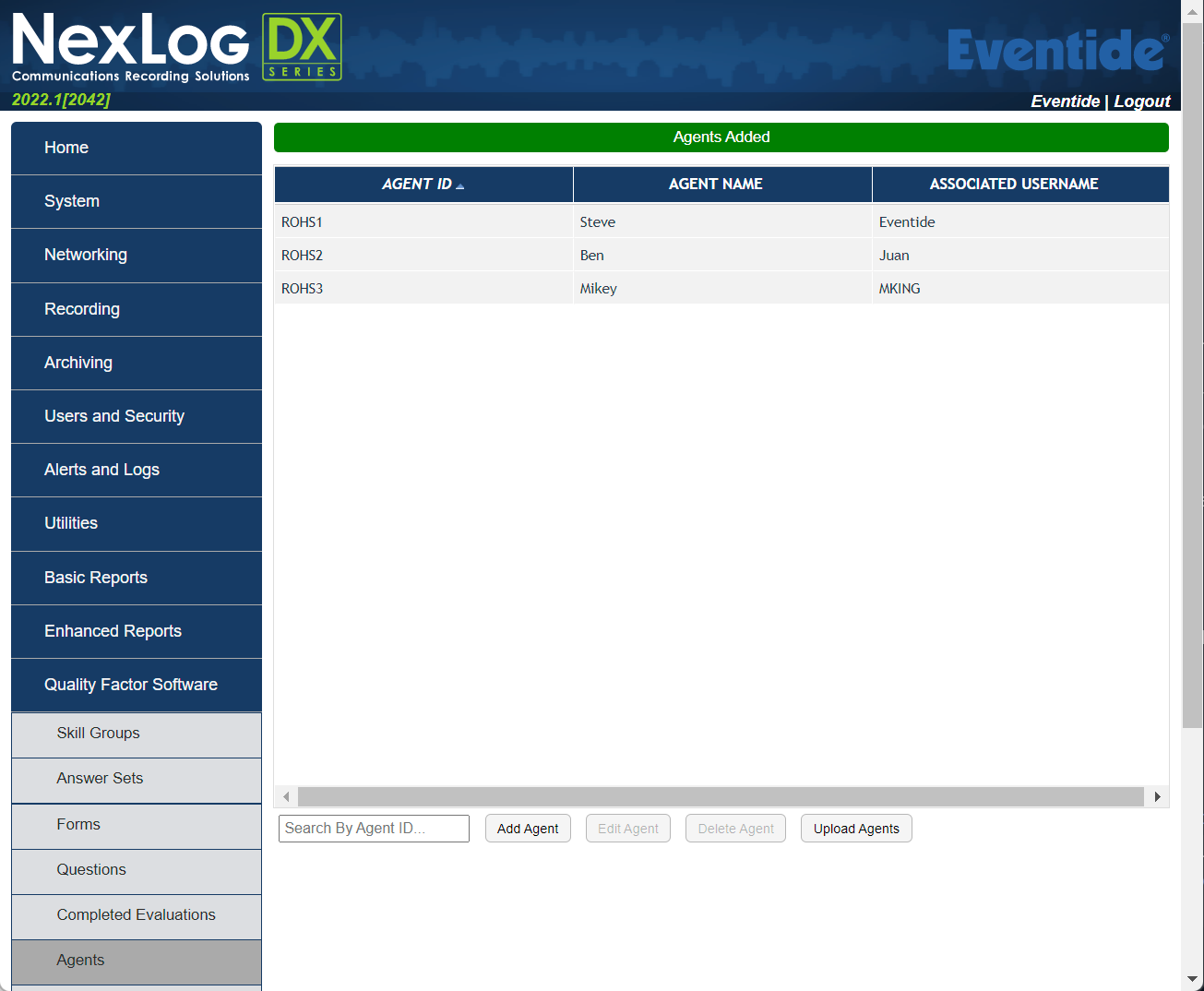Select the ROHS3 Mikey row
The width and height of the screenshot is (1204, 991).
598,289
